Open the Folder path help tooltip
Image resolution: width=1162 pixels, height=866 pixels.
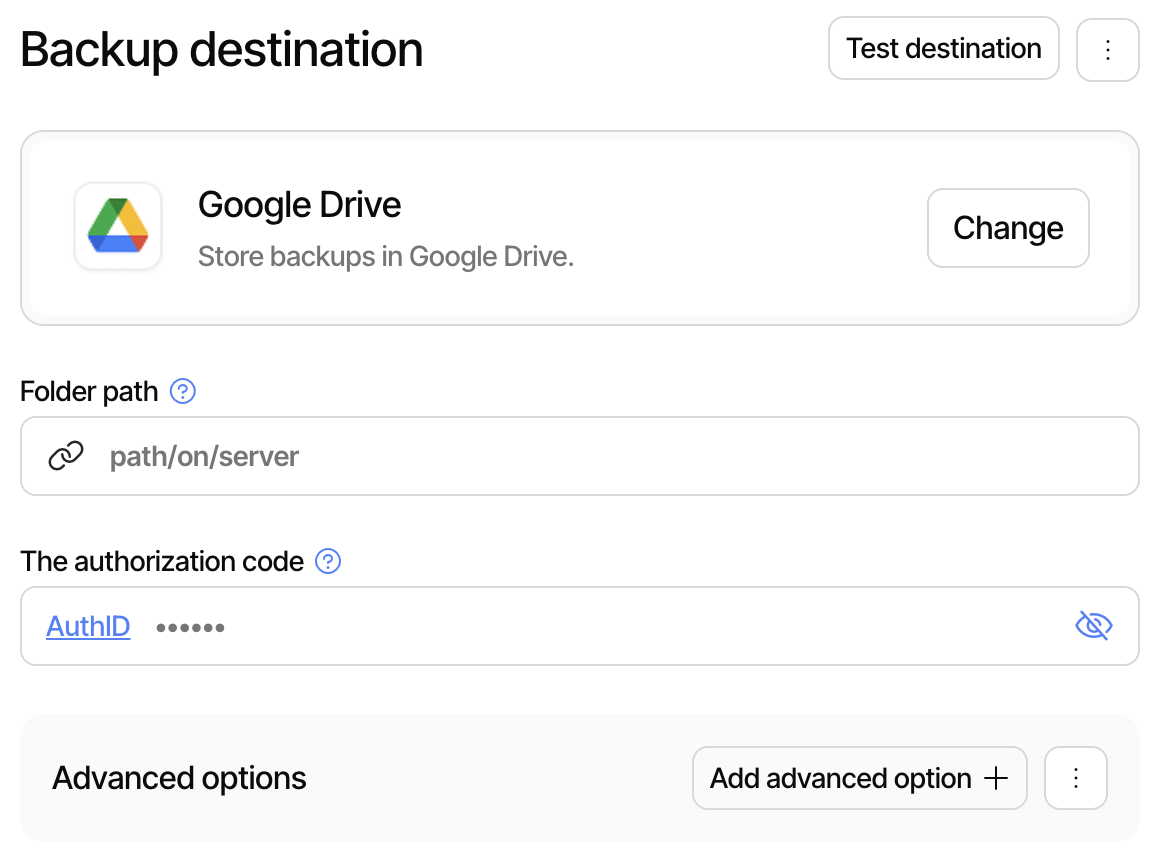(182, 392)
